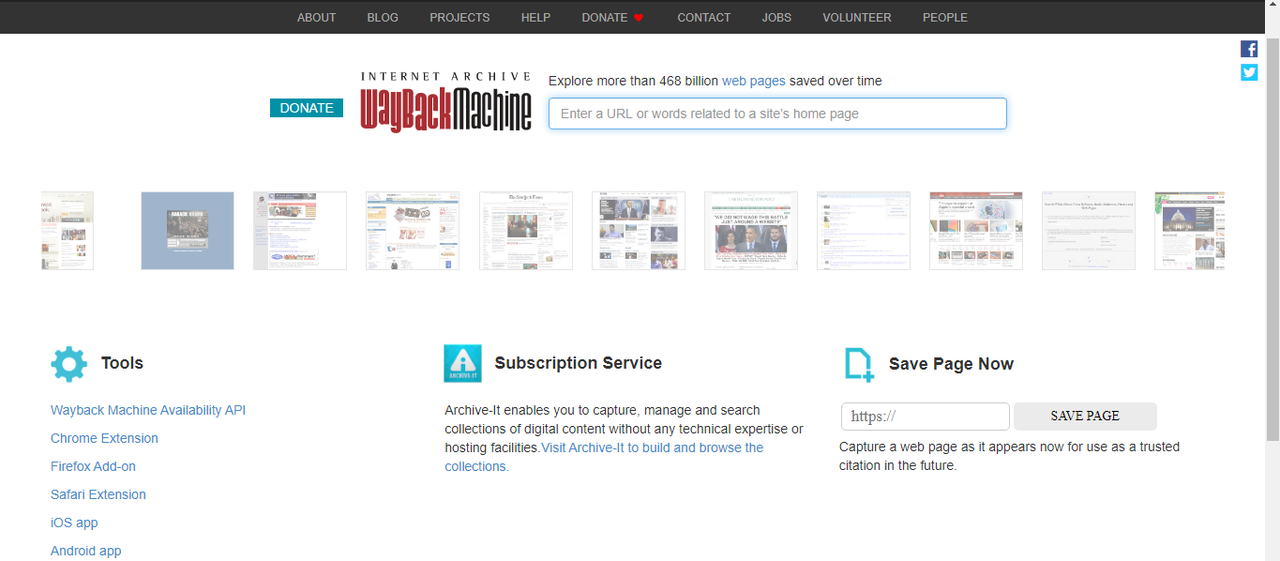Screen dimensions: 1280x561
Task: Click the red heart beside DONATE
Action: tap(639, 18)
